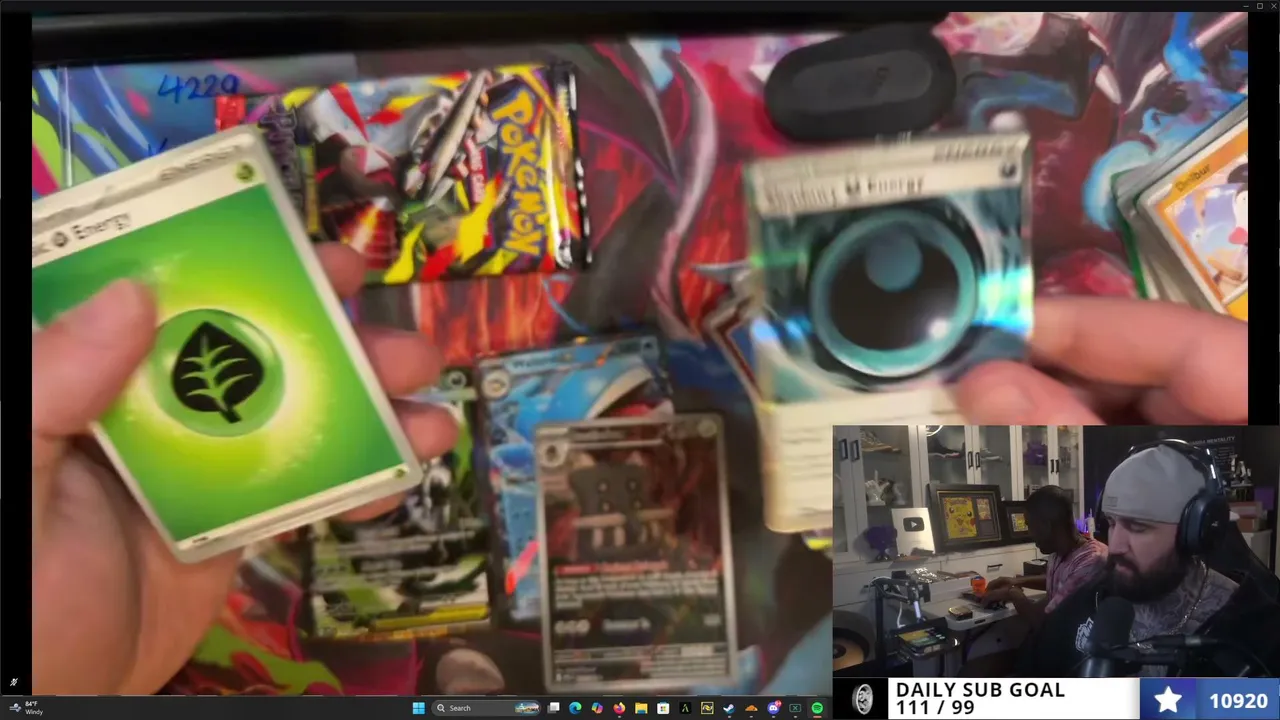Screen dimensions: 1280x720
Task: Open File Explorer from the taskbar
Action: pyautogui.click(x=641, y=708)
